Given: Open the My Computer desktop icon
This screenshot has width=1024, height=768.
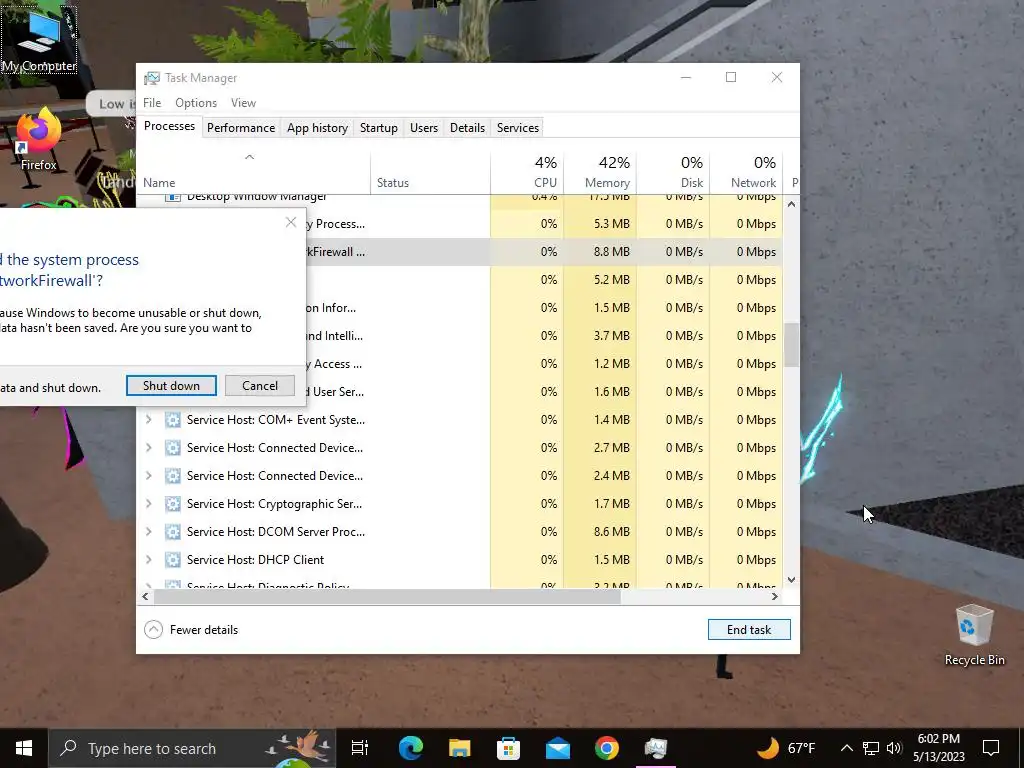Looking at the screenshot, I should point(39,39).
